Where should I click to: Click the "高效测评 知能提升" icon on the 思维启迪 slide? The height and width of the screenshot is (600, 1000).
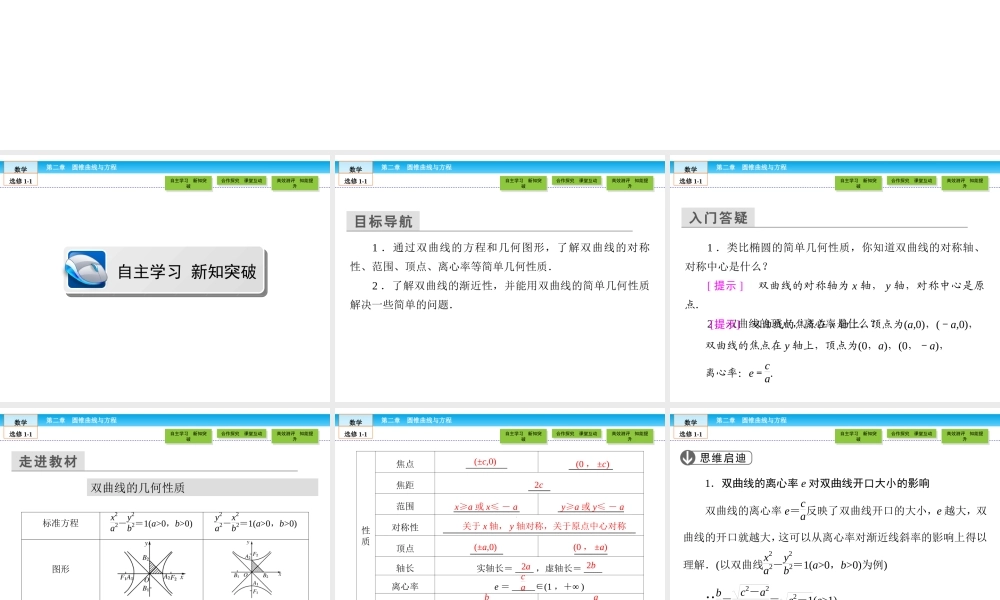click(964, 435)
